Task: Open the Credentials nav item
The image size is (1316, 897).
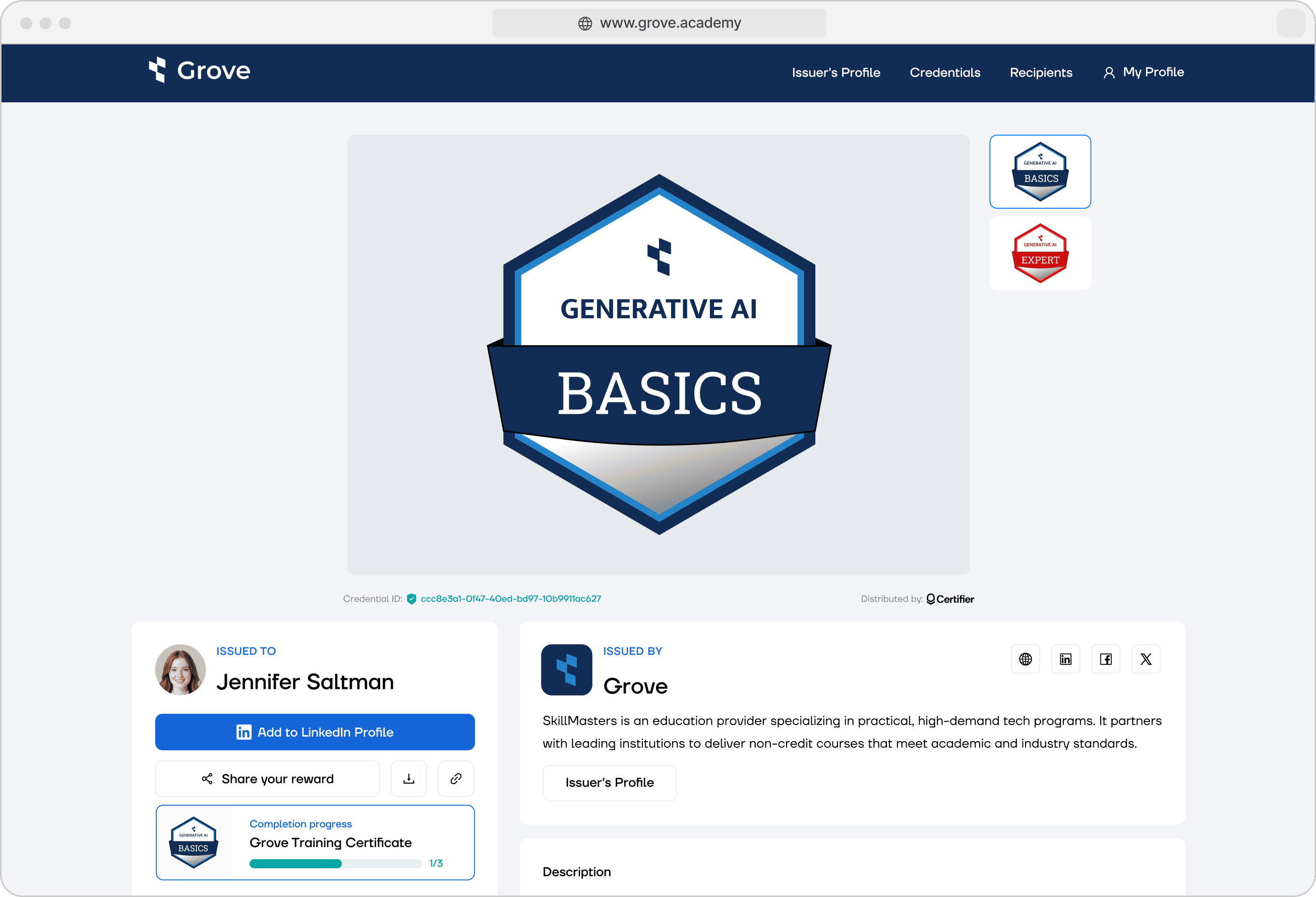Action: 944,73
